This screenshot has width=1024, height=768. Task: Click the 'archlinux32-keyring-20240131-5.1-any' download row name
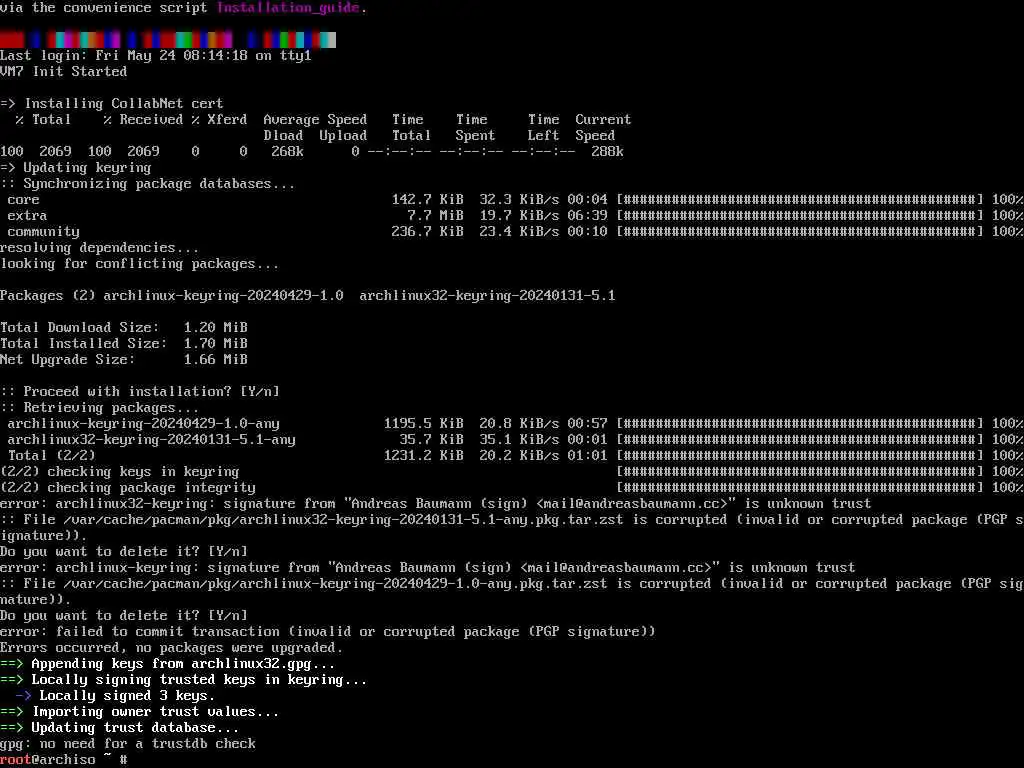[x=152, y=440]
